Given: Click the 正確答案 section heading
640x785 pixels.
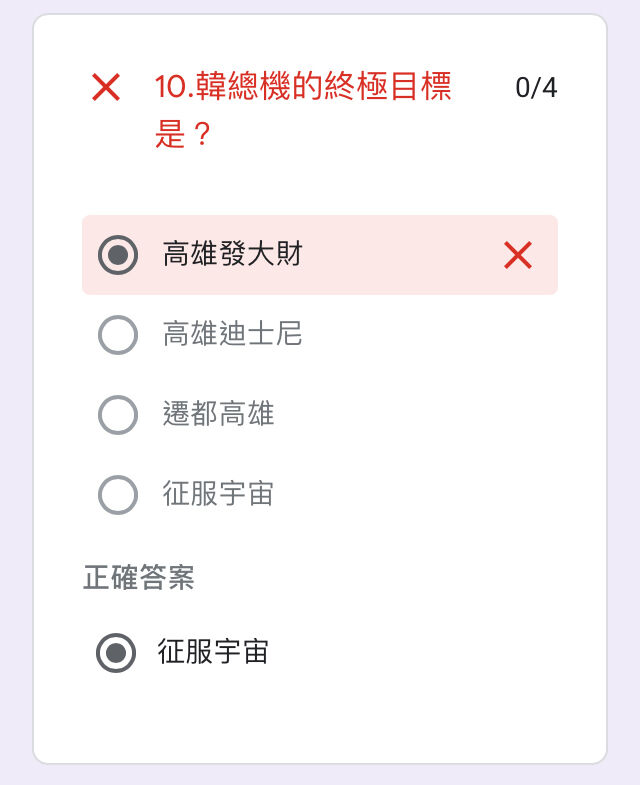Looking at the screenshot, I should point(139,577).
